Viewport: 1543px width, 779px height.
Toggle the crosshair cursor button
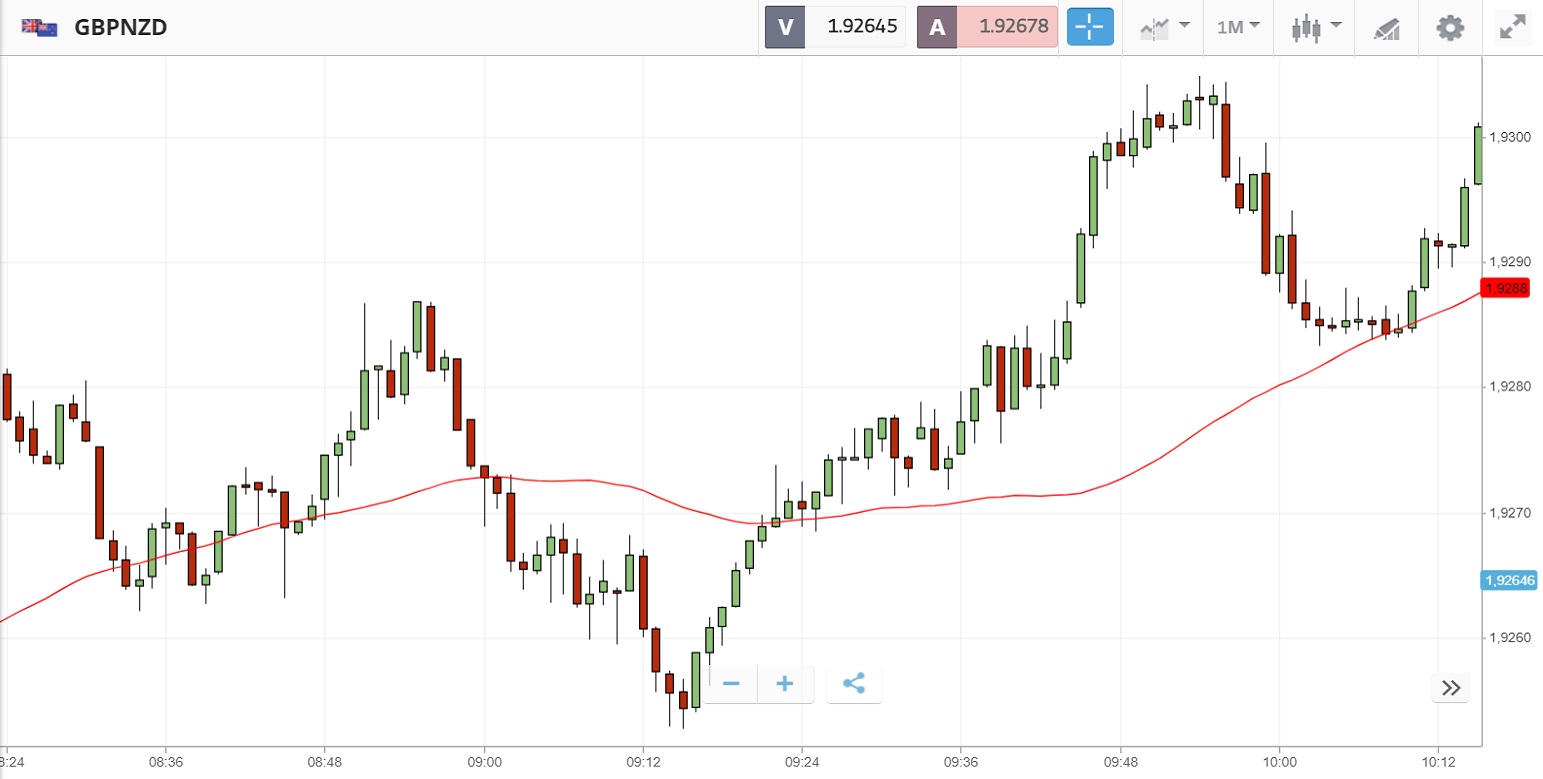1090,27
